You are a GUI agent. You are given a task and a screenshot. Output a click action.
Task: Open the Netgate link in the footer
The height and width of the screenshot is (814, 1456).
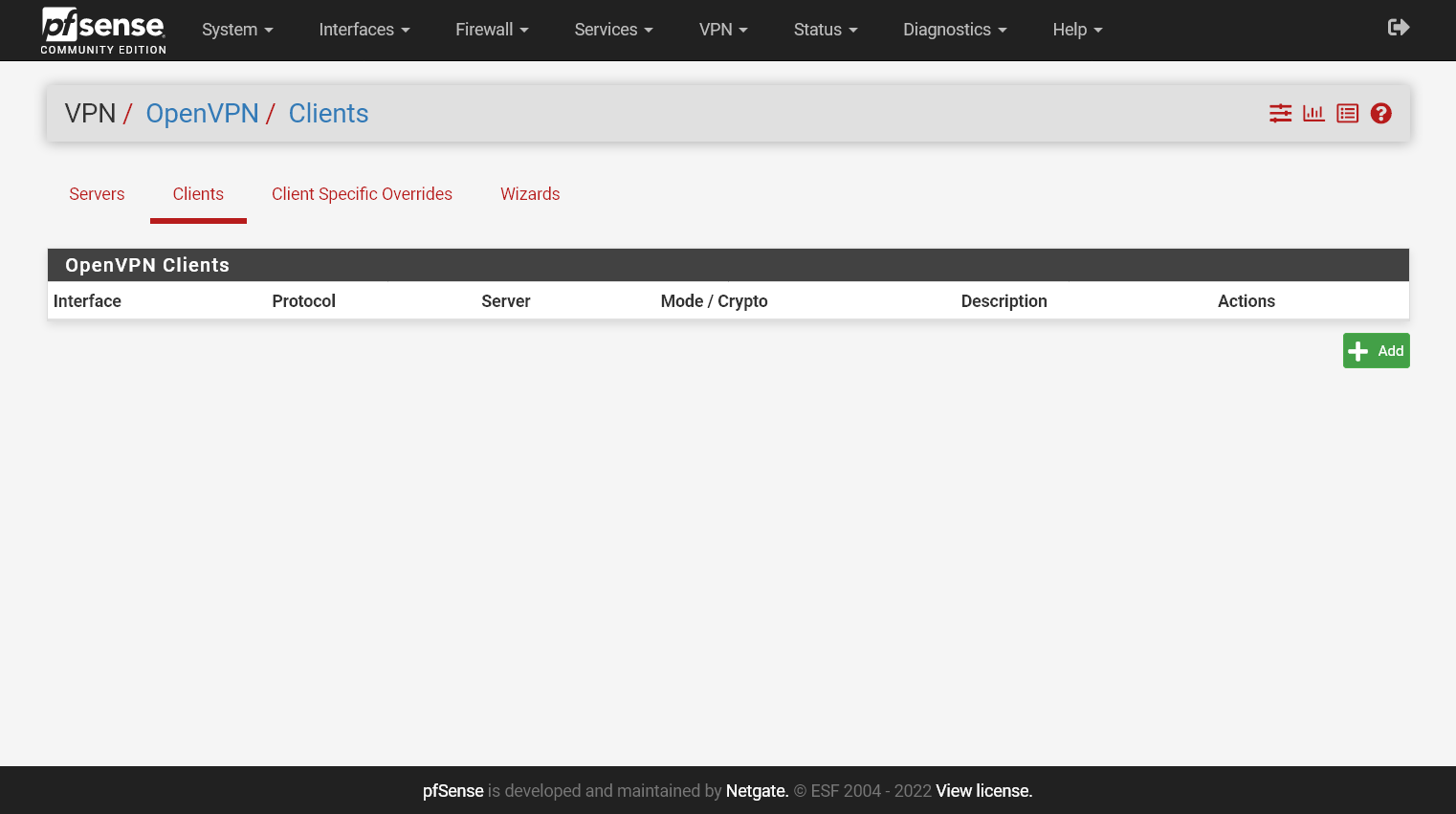[757, 791]
